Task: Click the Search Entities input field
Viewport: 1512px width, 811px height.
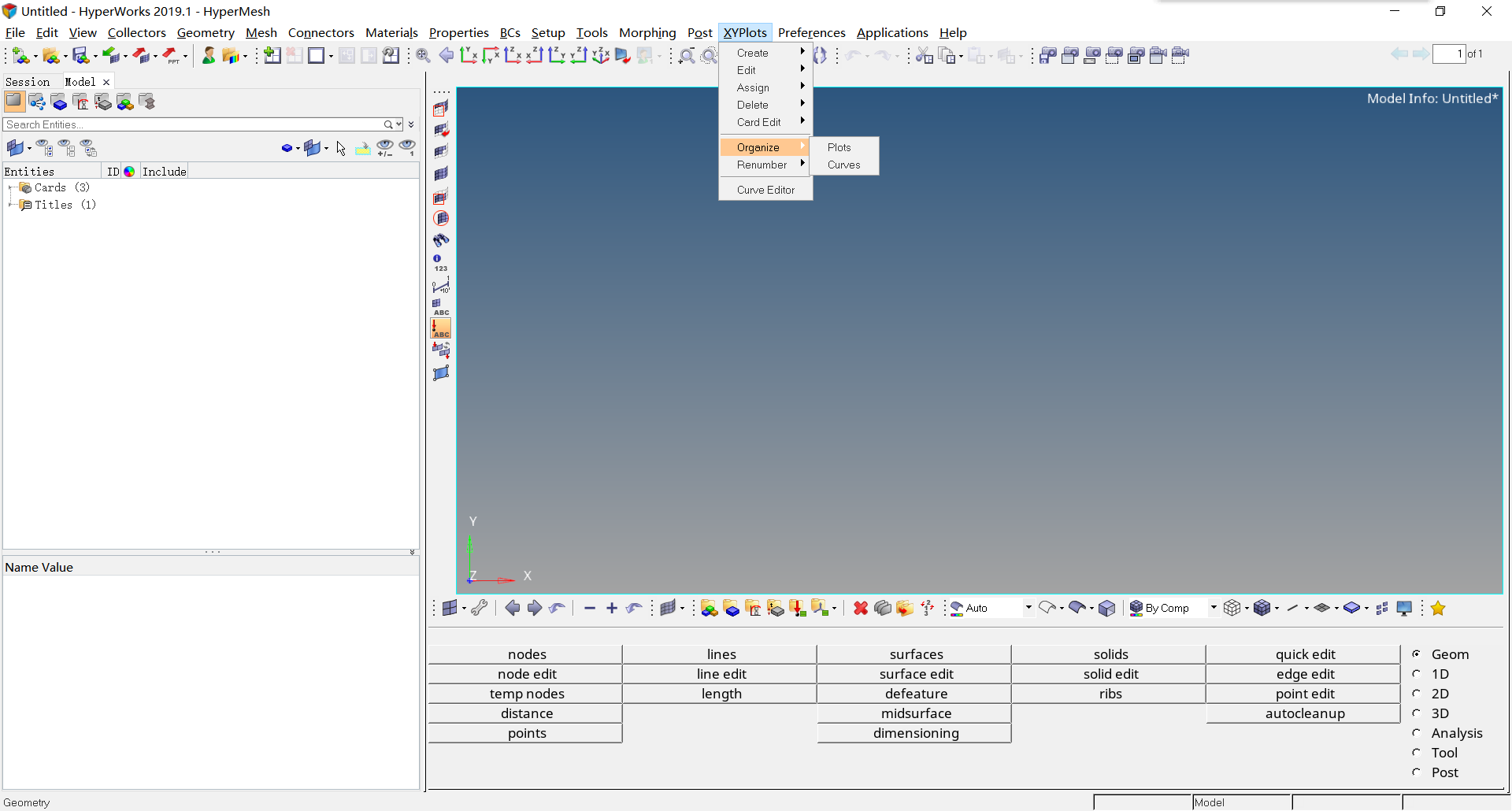Action: coord(193,124)
